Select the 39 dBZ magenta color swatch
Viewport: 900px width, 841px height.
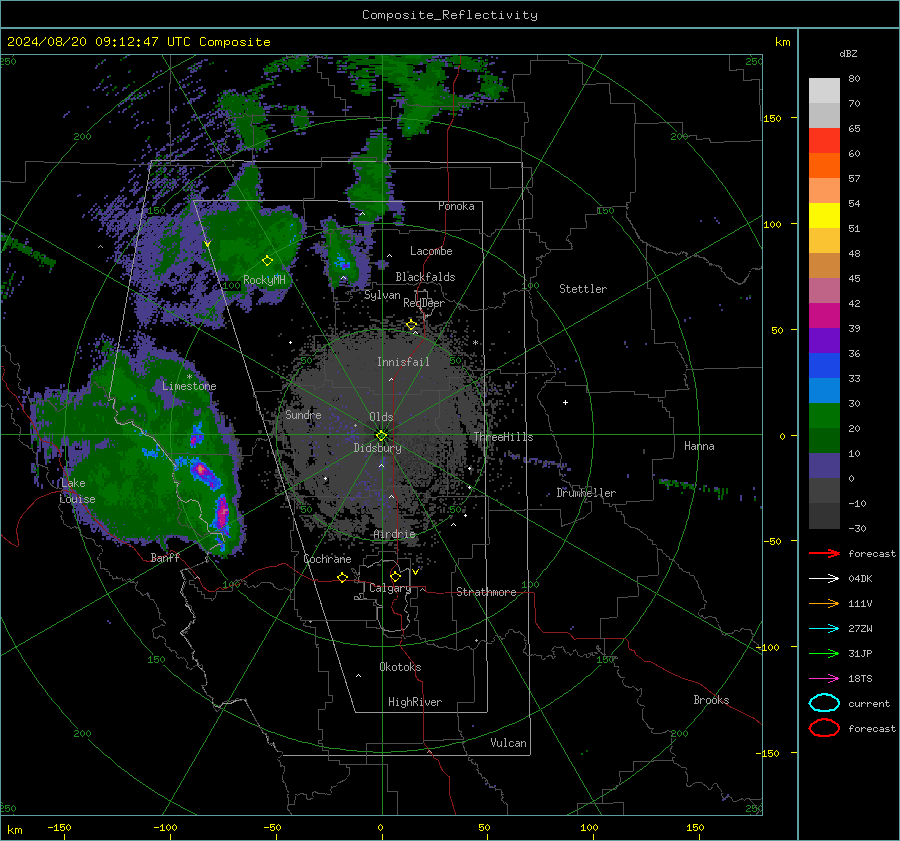(824, 315)
